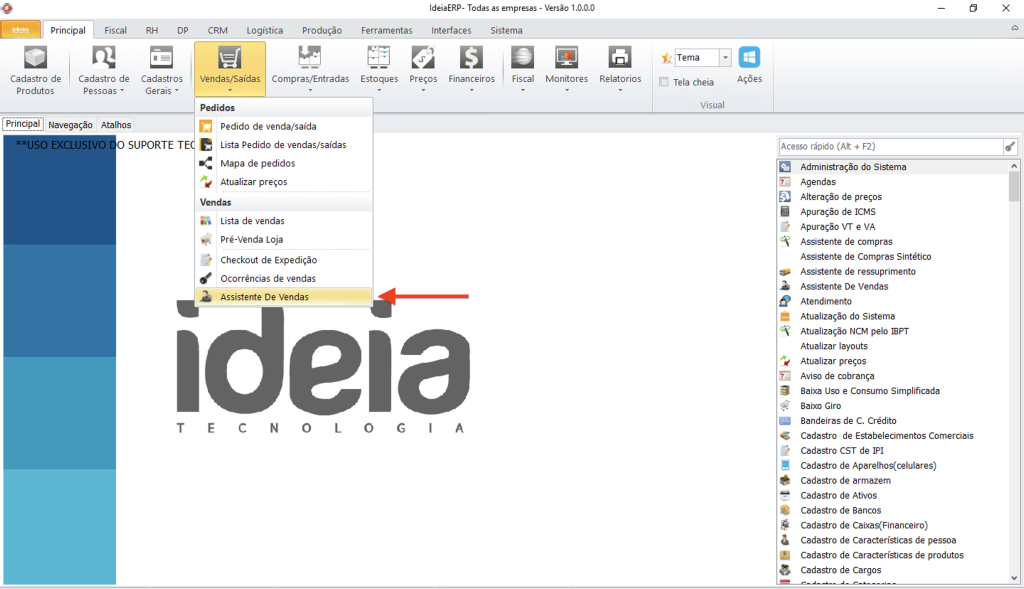Open the Compras/Entradas dropdown menu
The height and width of the screenshot is (589, 1024).
click(x=310, y=90)
